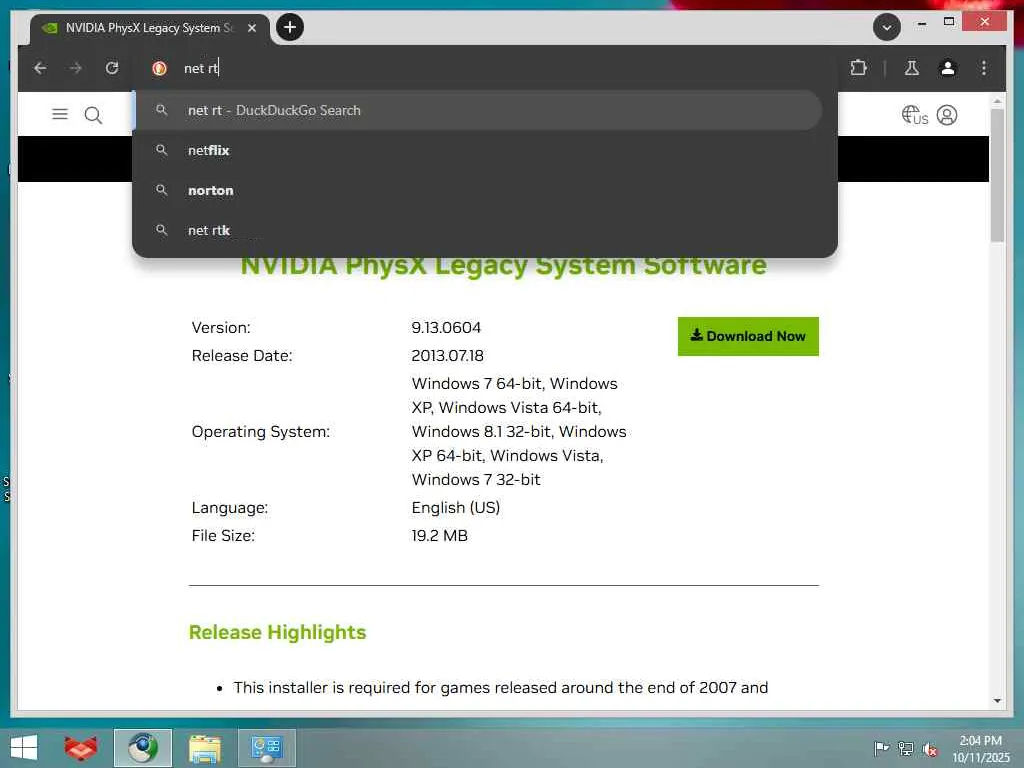Choose 'net rt - DuckDuckGo Search' suggestion
This screenshot has height=768, width=1024.
pos(478,110)
